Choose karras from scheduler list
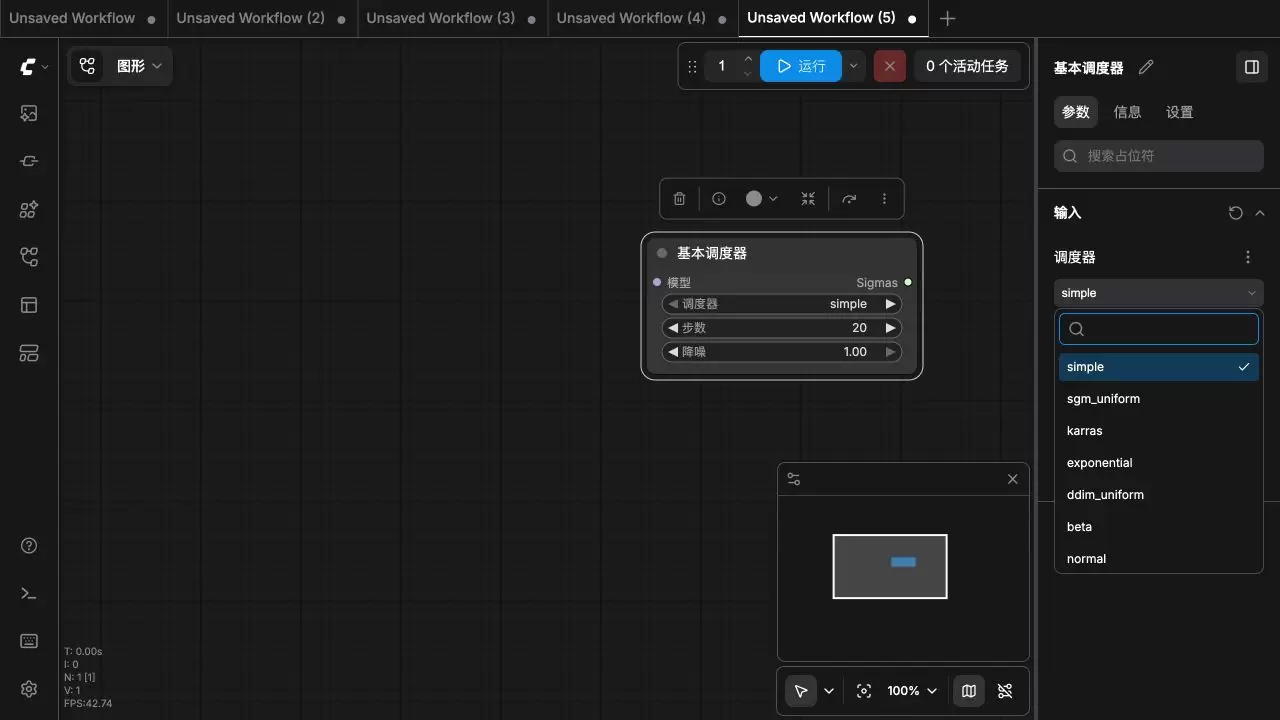Screen dimensions: 1280x720 pos(1159,431)
